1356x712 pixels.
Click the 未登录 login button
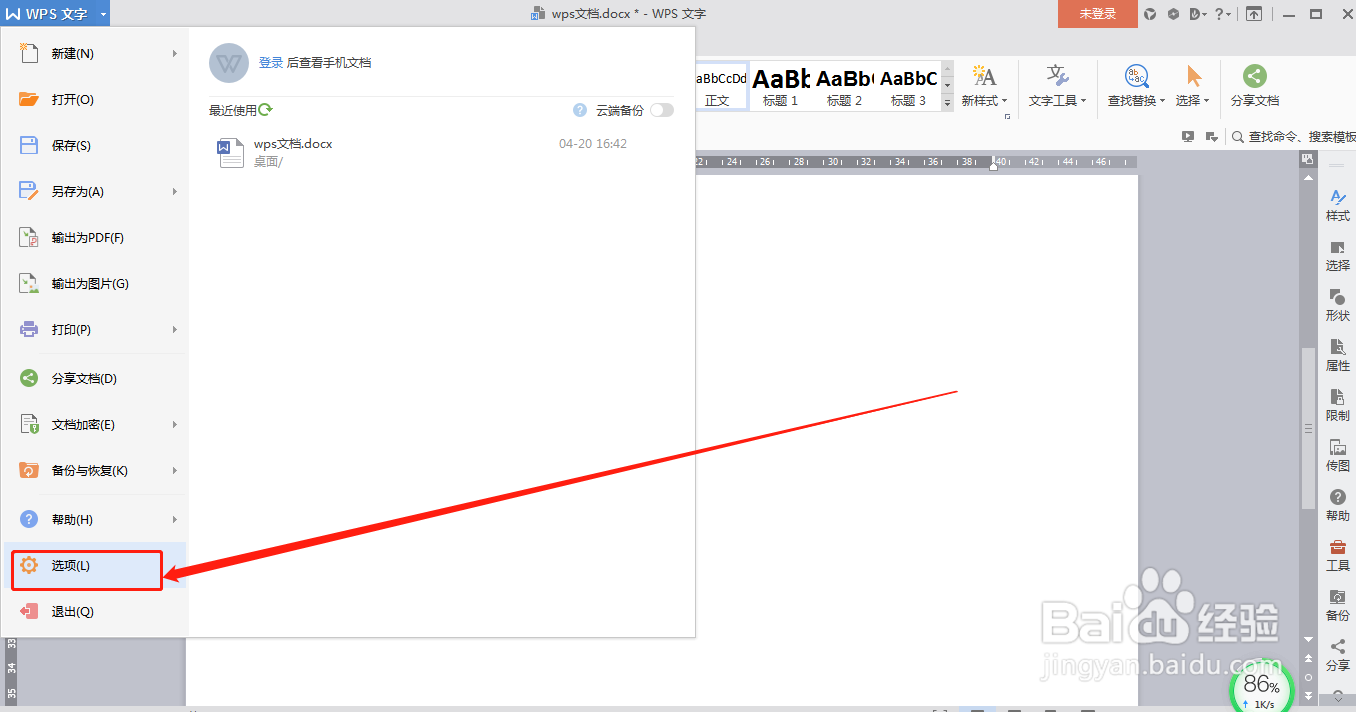[x=1097, y=14]
